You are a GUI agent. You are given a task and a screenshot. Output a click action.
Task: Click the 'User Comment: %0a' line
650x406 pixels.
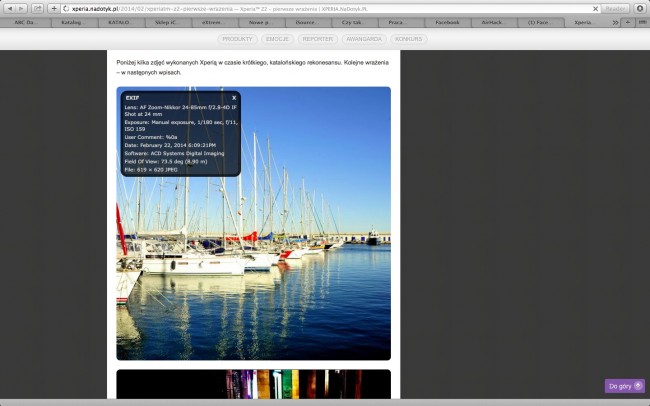click(151, 137)
